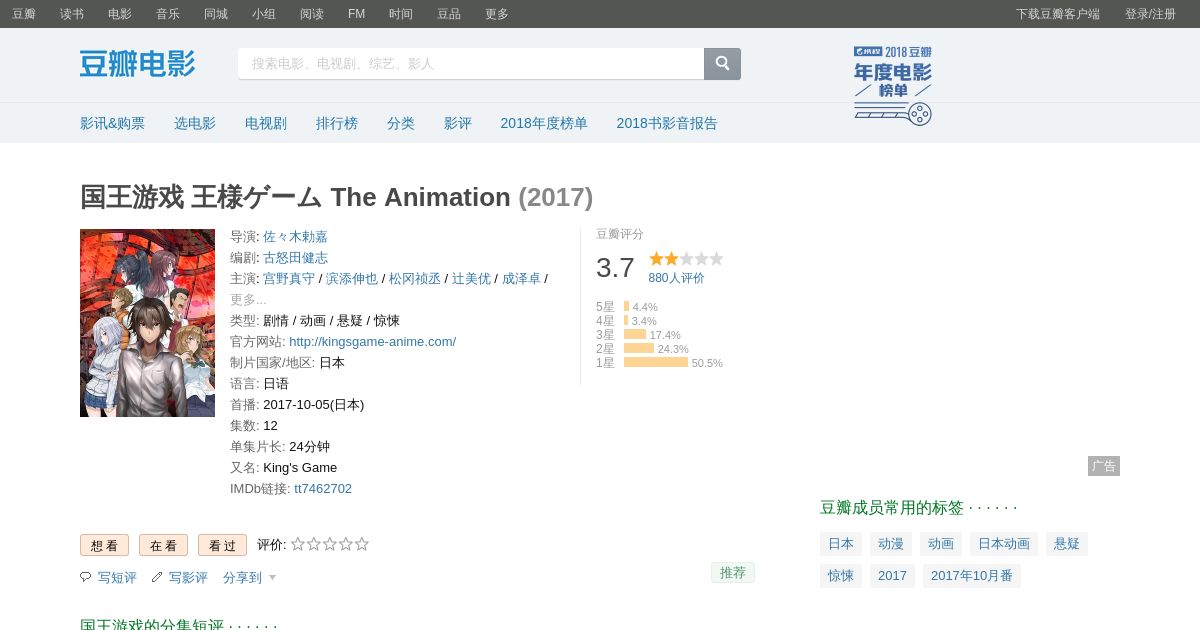Go to 电视剧 navigation tab
Image resolution: width=1200 pixels, height=630 pixels.
click(266, 123)
